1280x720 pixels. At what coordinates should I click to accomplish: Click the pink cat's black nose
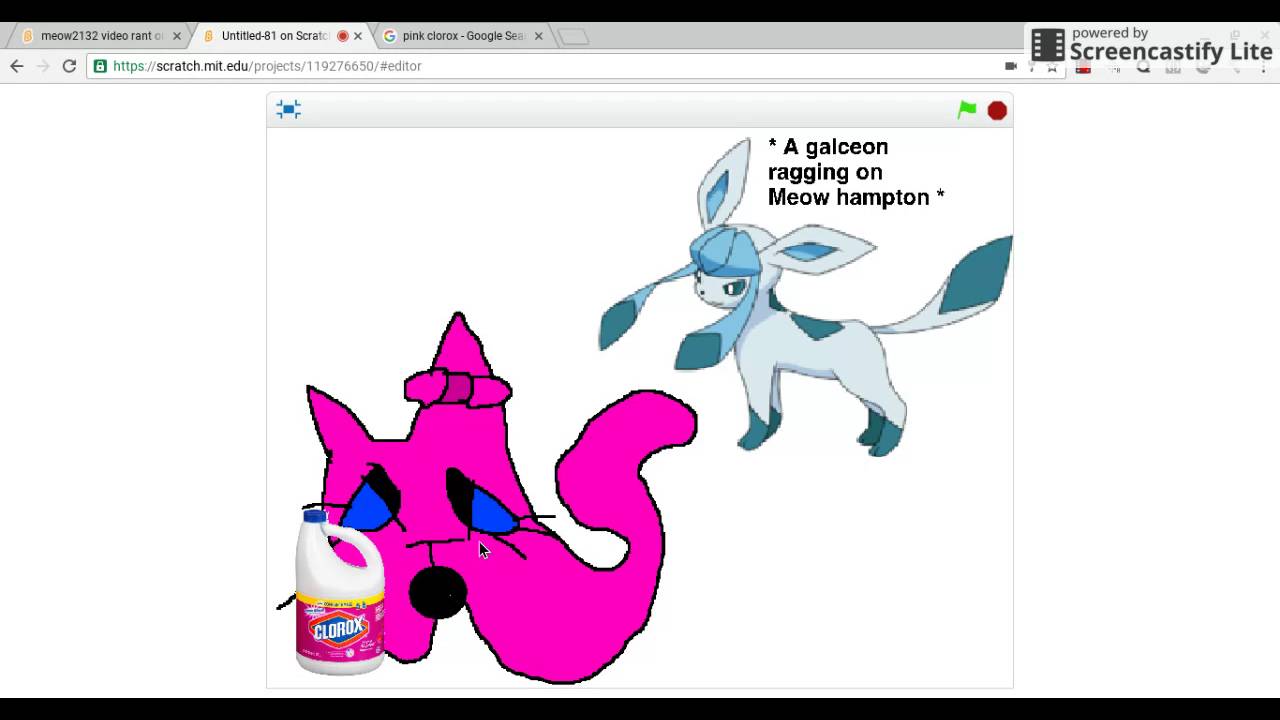(438, 592)
